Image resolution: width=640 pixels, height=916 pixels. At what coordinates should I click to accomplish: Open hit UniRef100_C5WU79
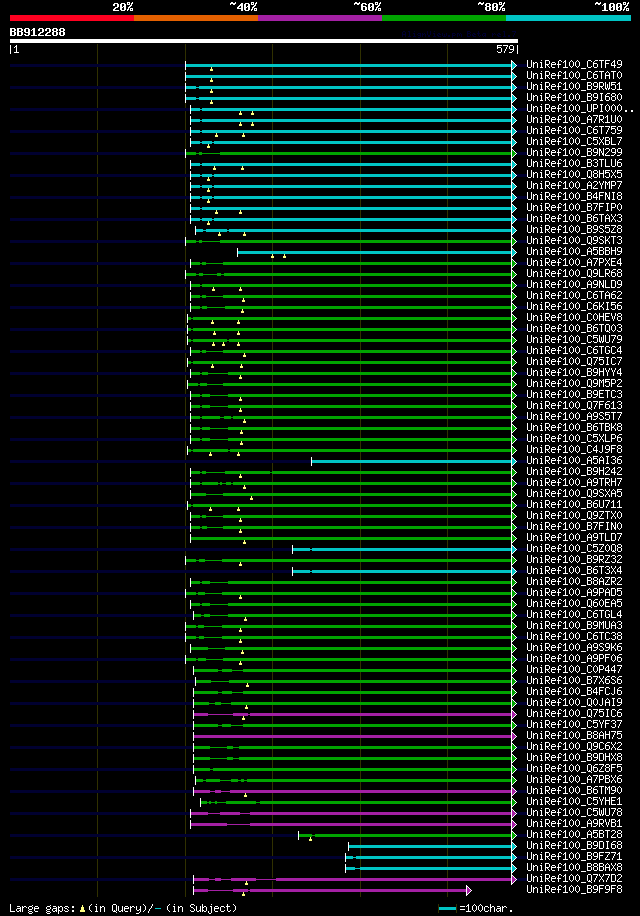[x=574, y=339]
